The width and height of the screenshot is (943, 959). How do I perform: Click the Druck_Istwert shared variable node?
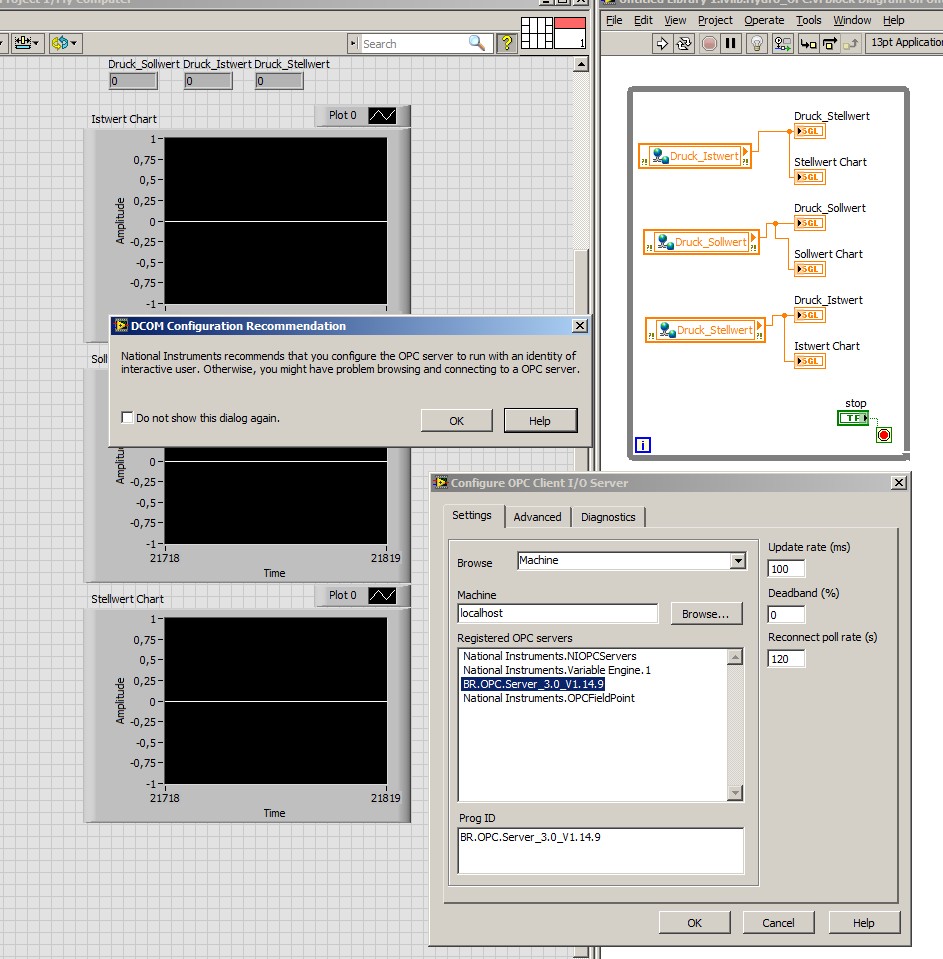click(x=695, y=156)
